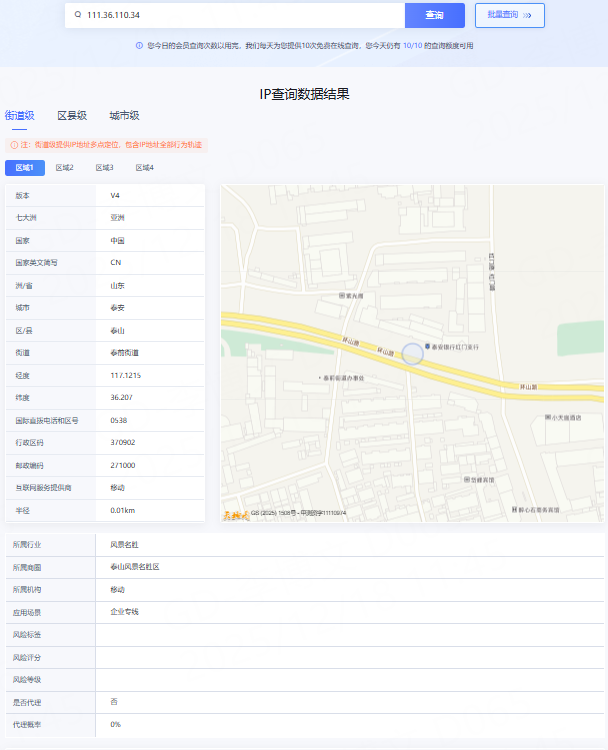Click the IP address input field
Viewport: 608px width, 750px height.
coord(240,15)
